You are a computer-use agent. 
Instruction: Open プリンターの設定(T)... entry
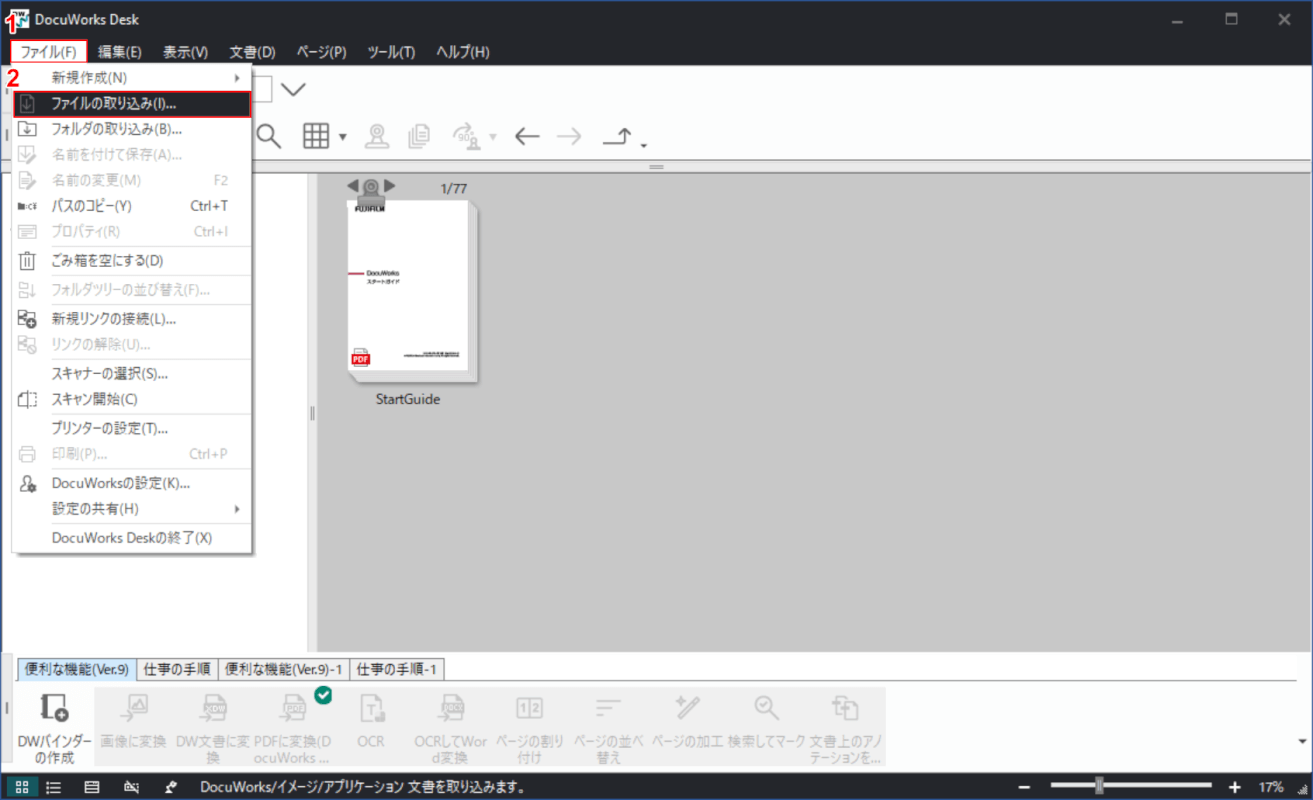[x=132, y=428]
